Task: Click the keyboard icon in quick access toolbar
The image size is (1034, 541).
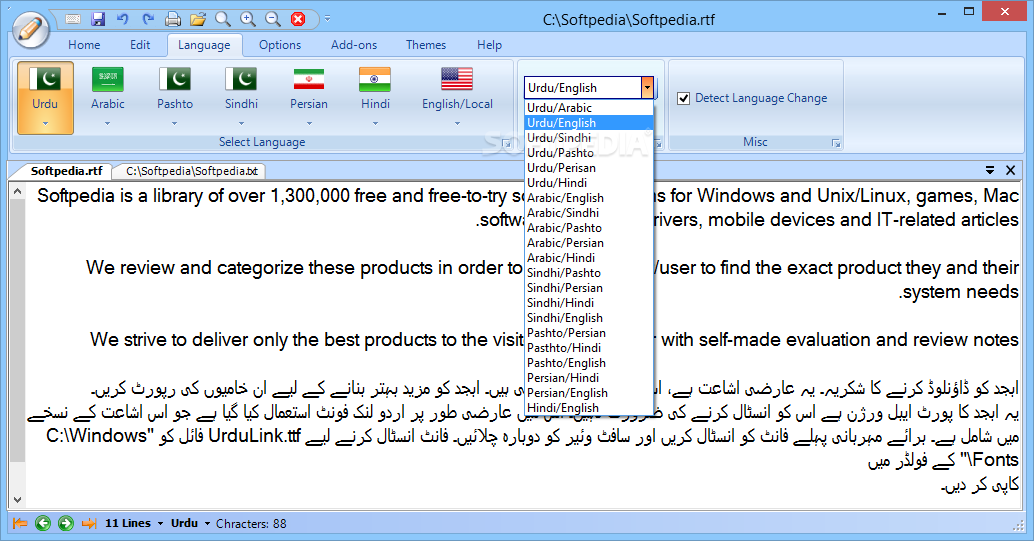Action: pyautogui.click(x=73, y=19)
